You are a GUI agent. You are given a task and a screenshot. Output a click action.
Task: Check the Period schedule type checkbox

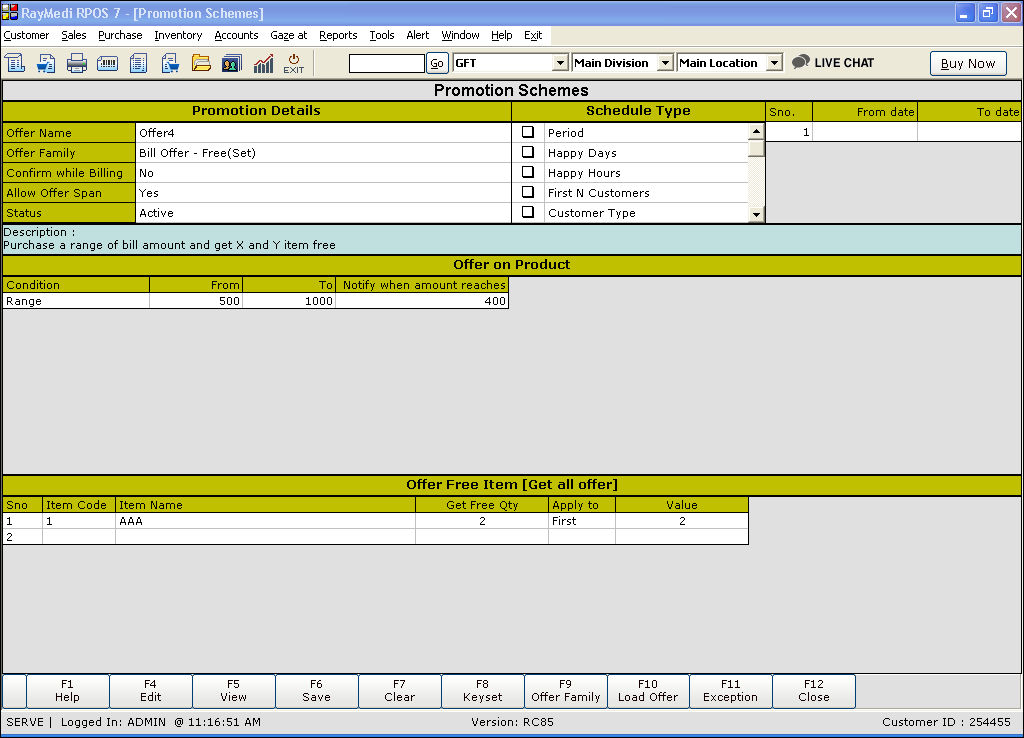[x=528, y=132]
